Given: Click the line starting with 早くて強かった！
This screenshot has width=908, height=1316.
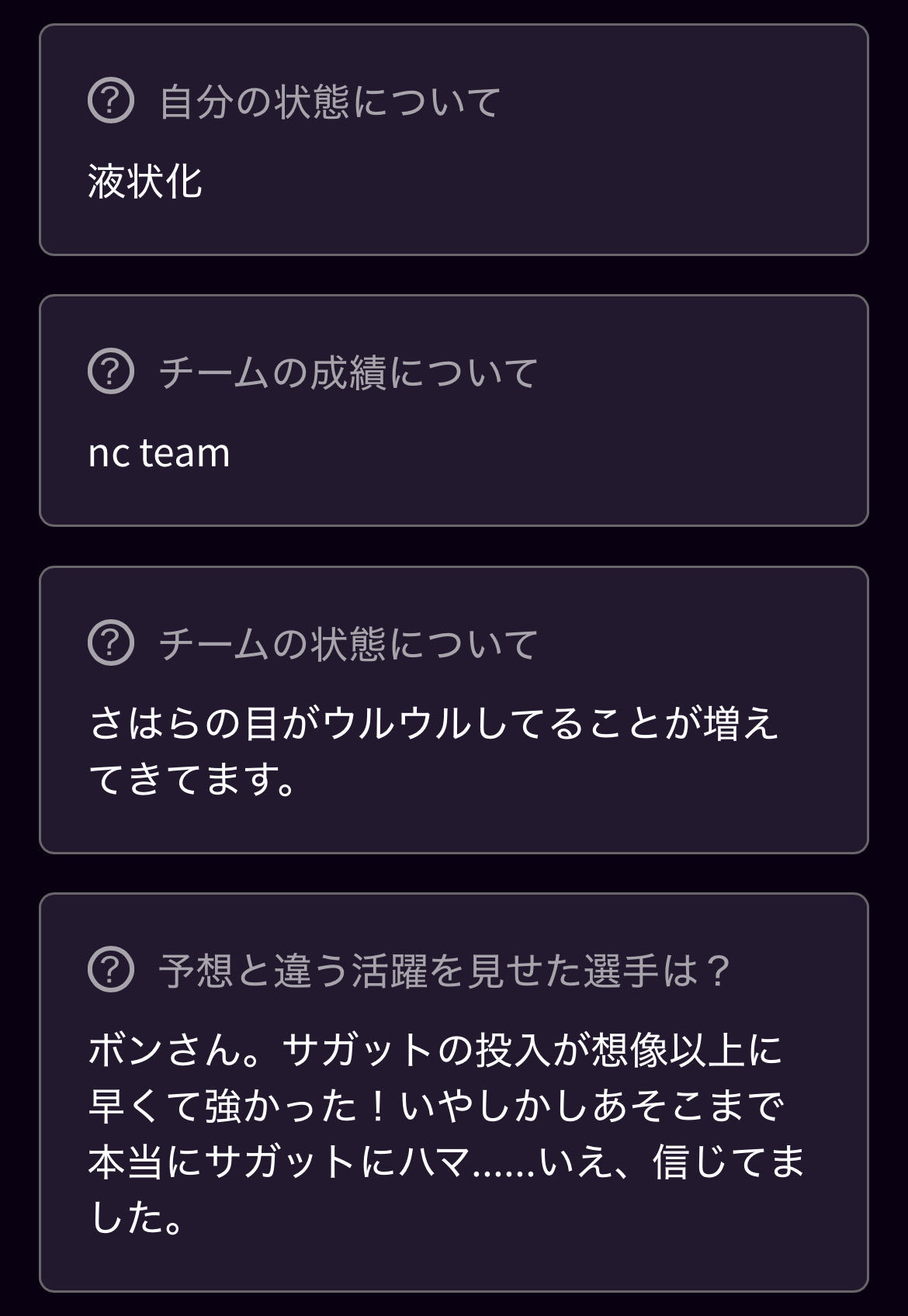Looking at the screenshot, I should point(436,1106).
